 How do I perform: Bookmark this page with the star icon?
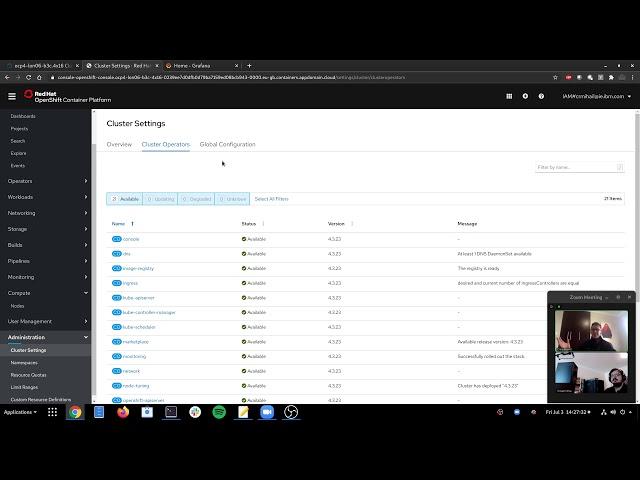(x=555, y=77)
